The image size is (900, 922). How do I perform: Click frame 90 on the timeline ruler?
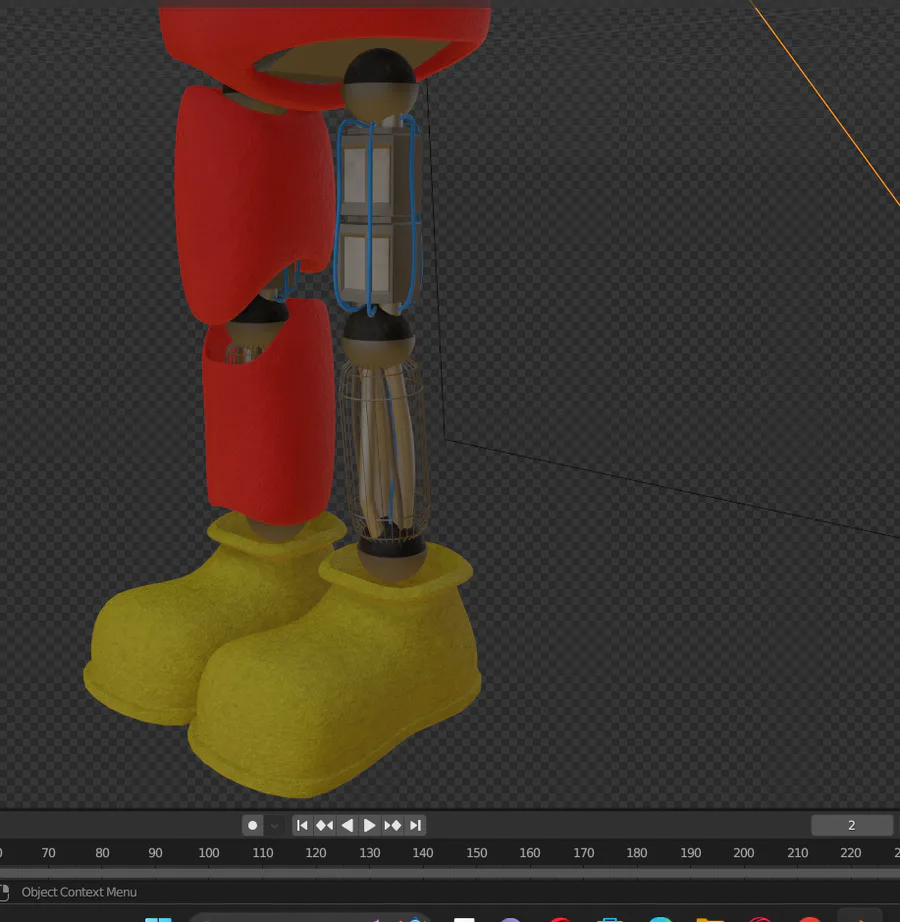155,853
